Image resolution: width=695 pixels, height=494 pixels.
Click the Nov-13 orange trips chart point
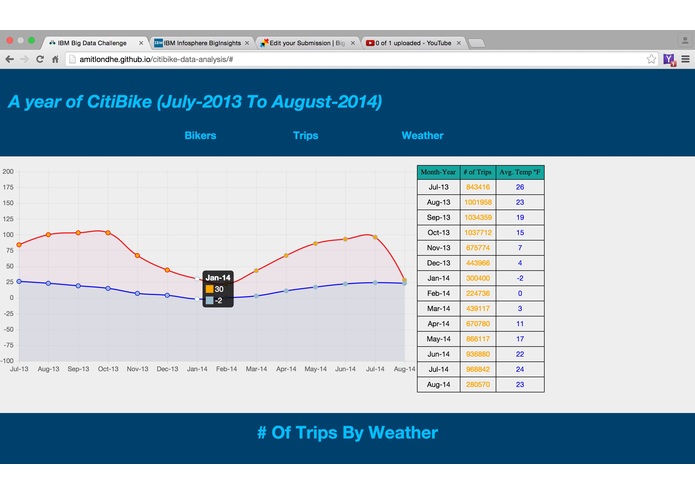tap(137, 256)
